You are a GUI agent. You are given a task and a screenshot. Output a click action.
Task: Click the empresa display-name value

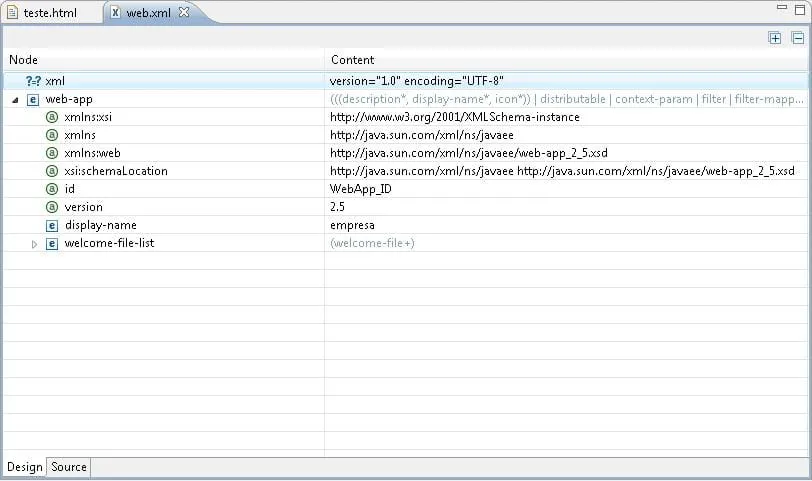pyautogui.click(x=352, y=225)
